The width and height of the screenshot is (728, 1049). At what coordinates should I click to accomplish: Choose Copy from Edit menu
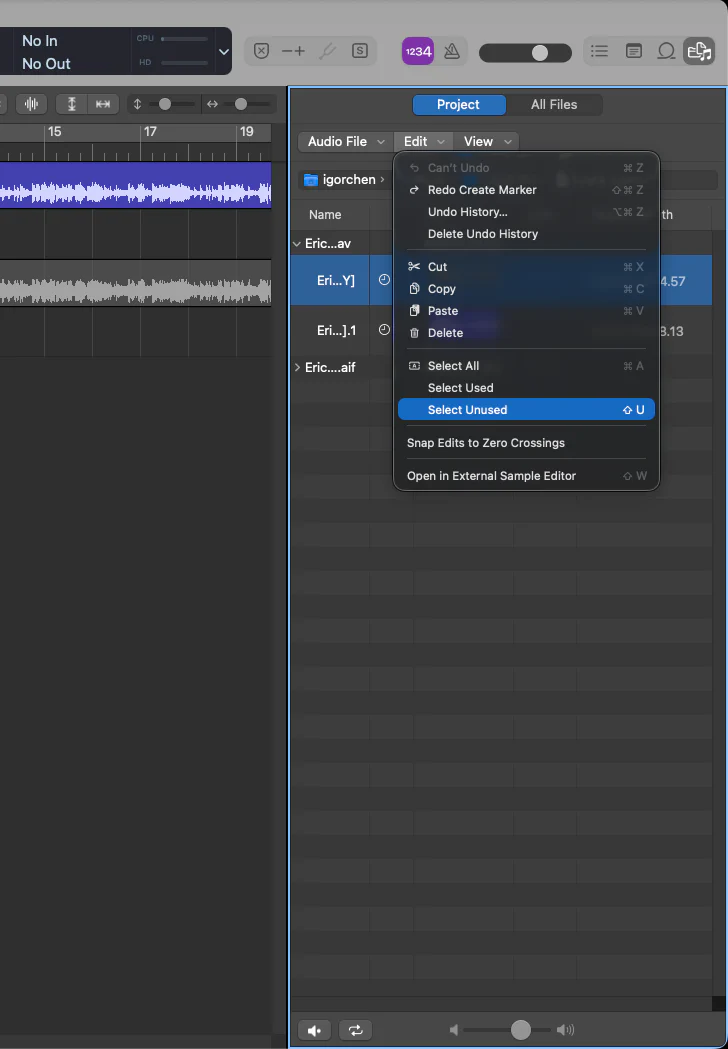click(x=526, y=289)
